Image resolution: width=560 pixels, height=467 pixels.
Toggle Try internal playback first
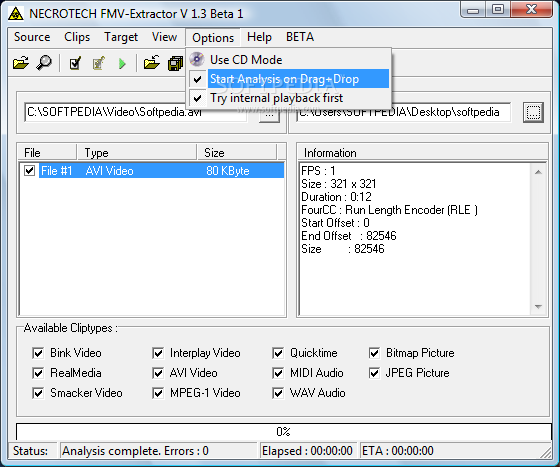[x=289, y=98]
